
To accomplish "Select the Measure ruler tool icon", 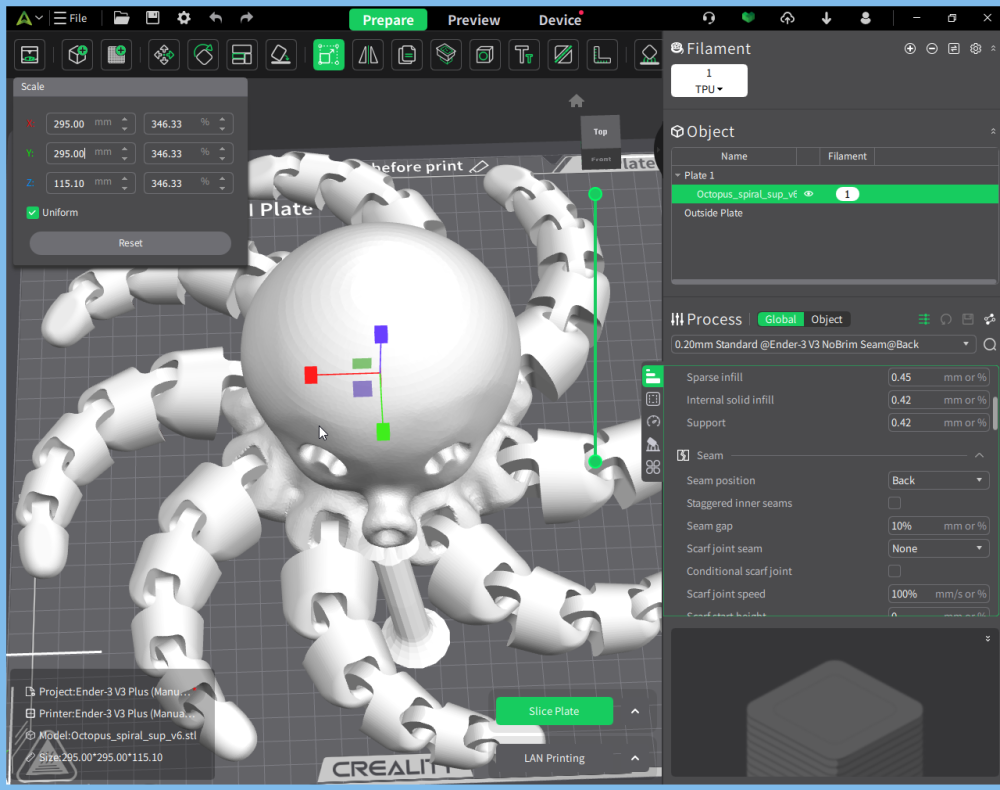I will point(601,55).
